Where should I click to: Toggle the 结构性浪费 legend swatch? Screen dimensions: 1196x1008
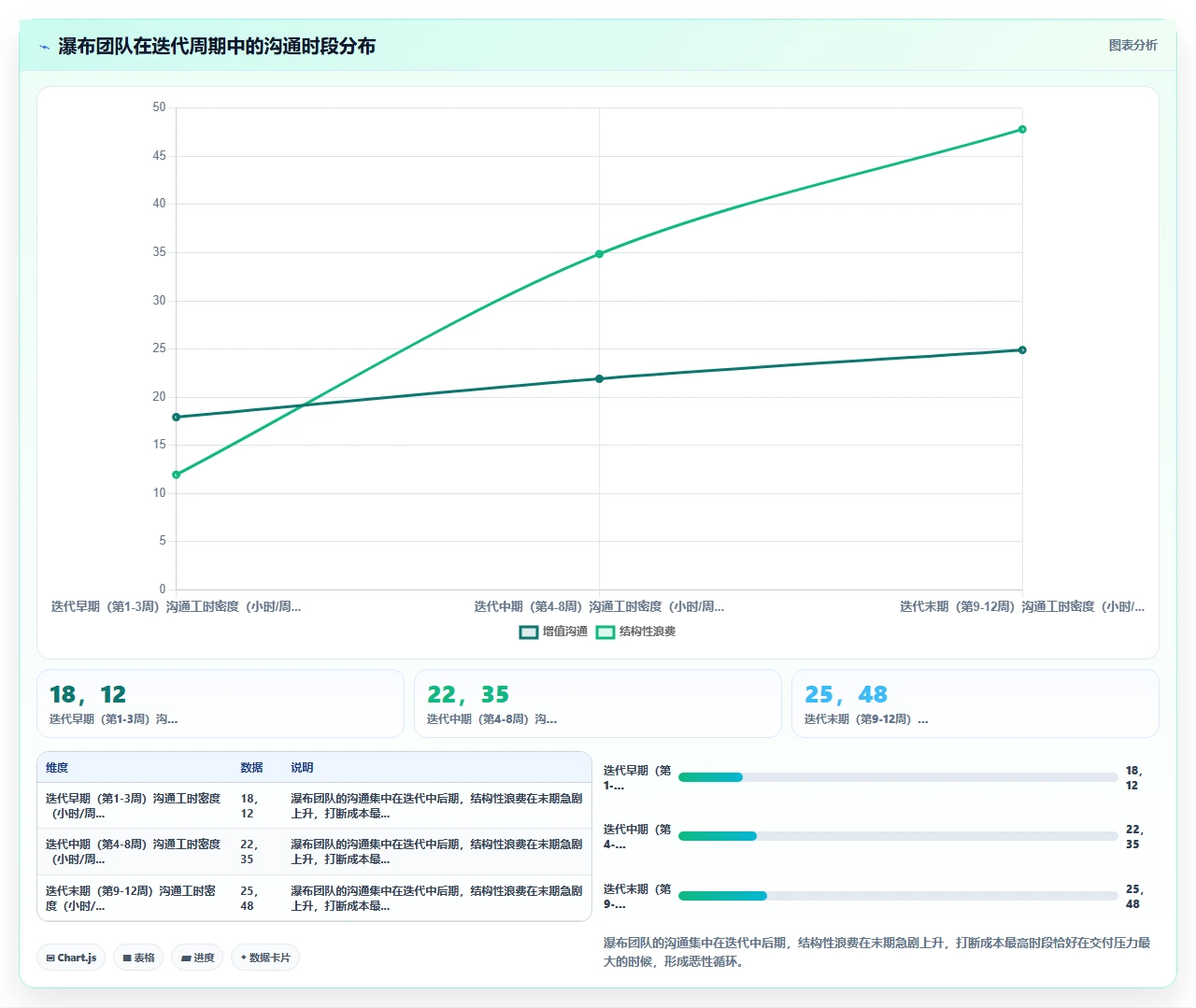(605, 632)
